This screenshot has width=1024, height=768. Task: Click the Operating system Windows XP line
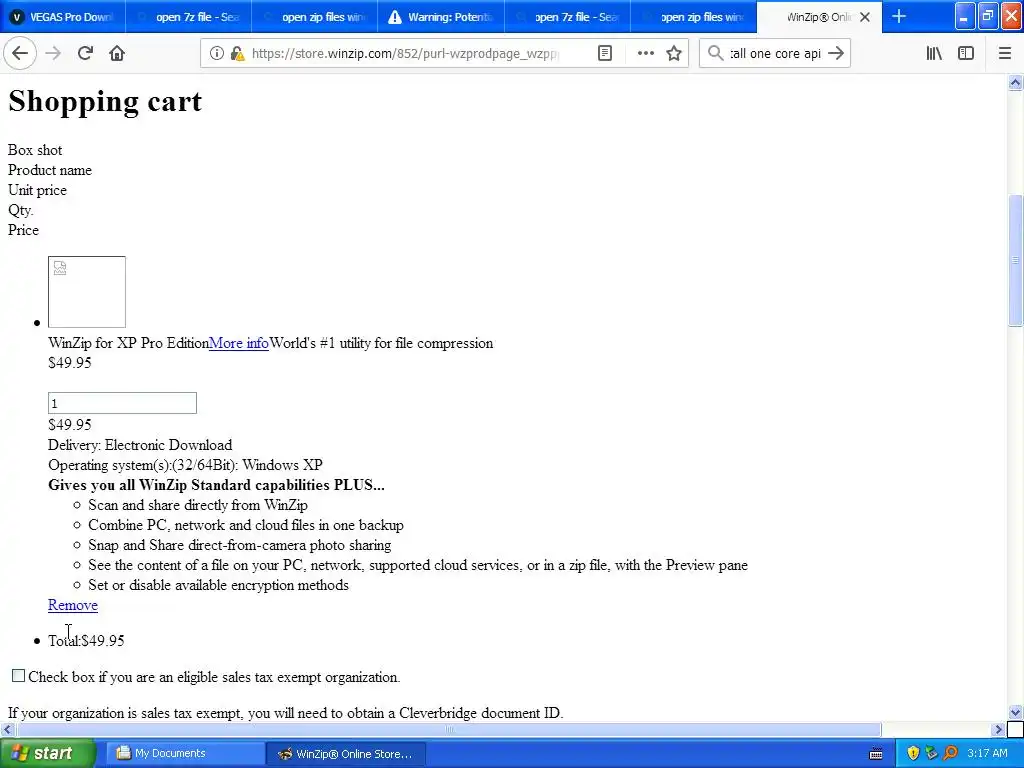click(x=185, y=465)
